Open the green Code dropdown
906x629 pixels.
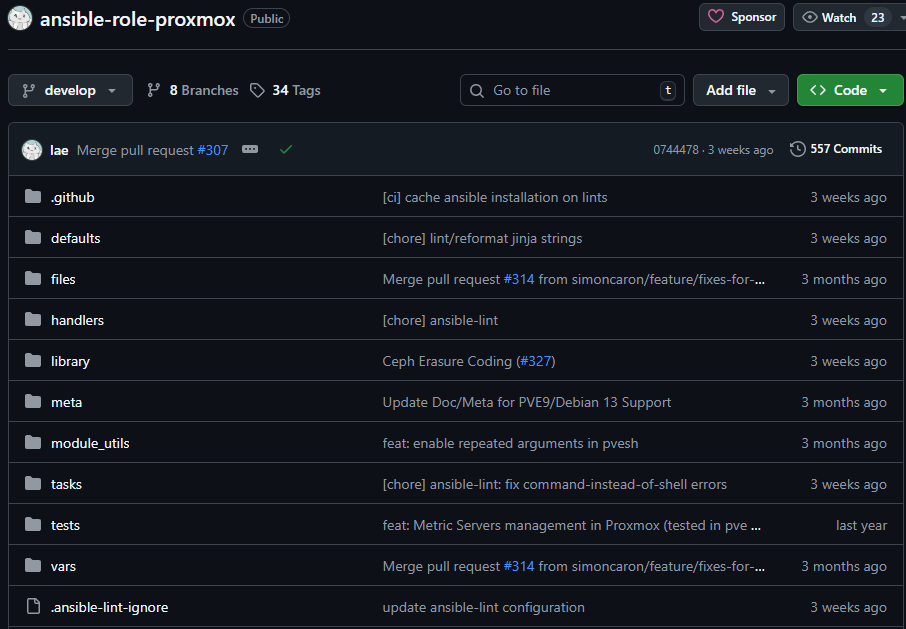pos(849,90)
